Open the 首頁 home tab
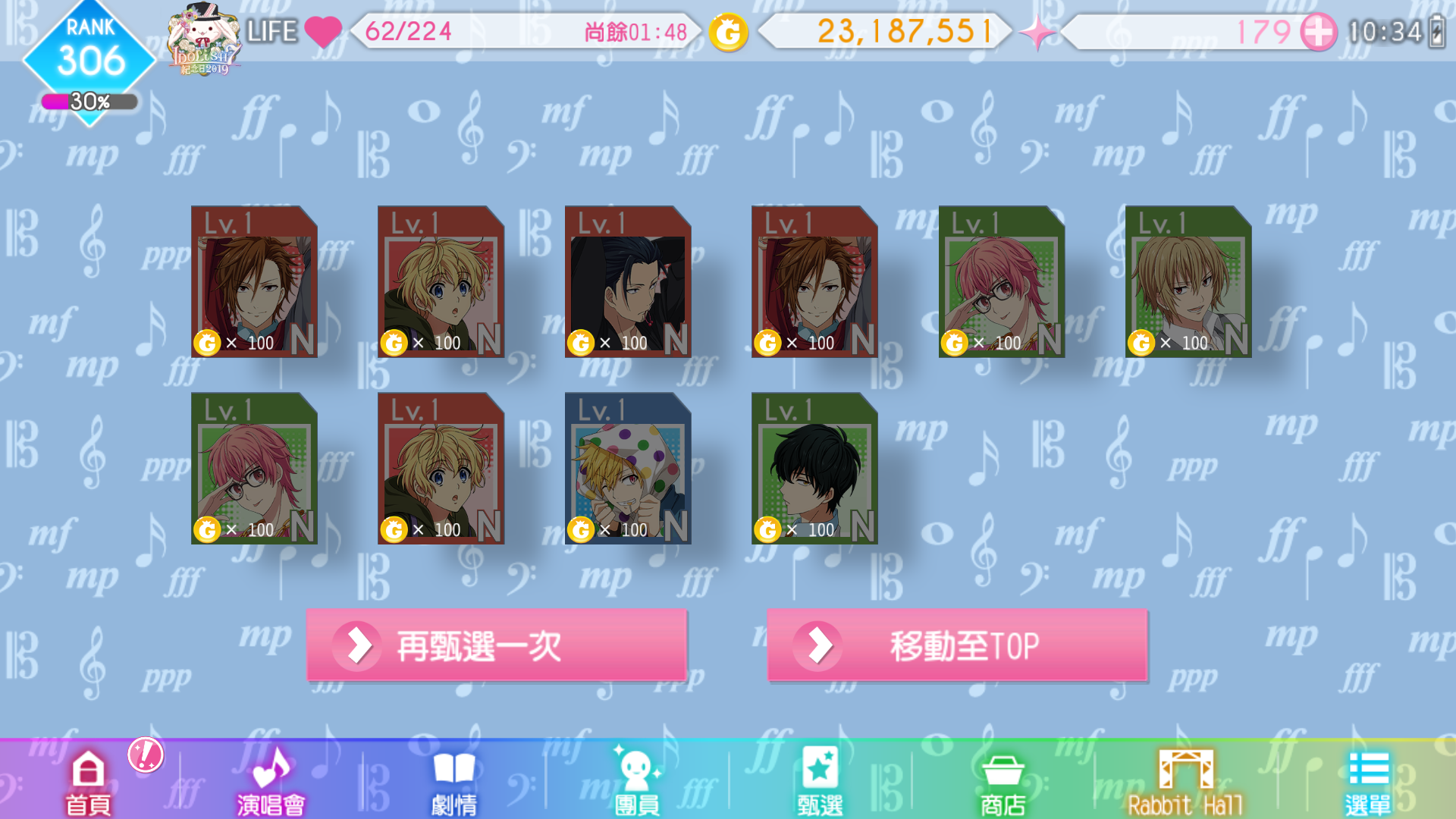The width and height of the screenshot is (1456, 819). point(88,783)
